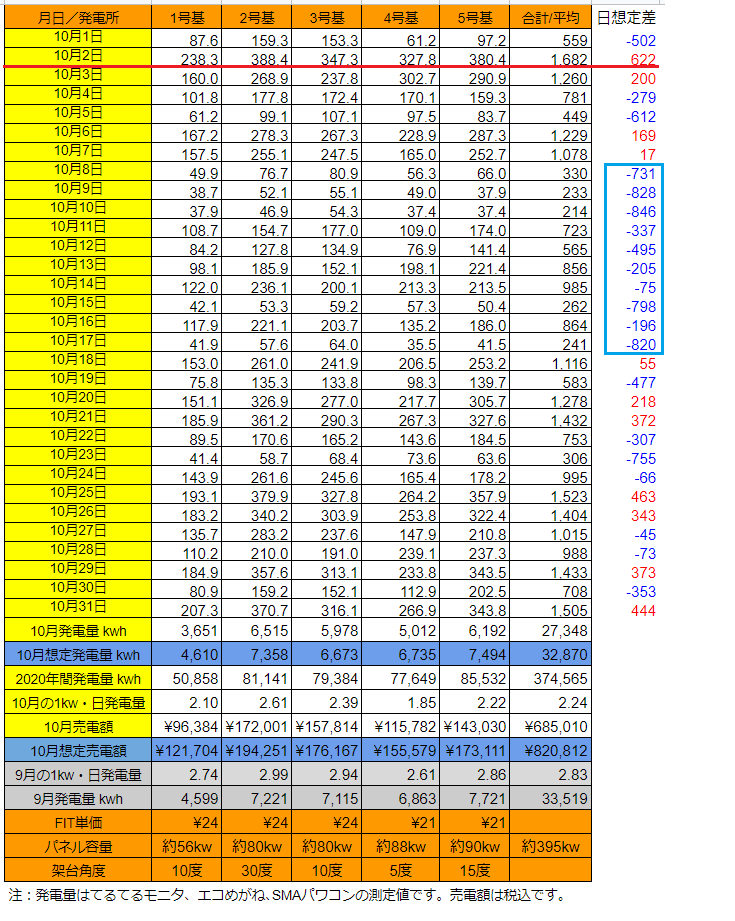Select 10月31日 date cell
The image size is (735, 921).
click(x=78, y=607)
